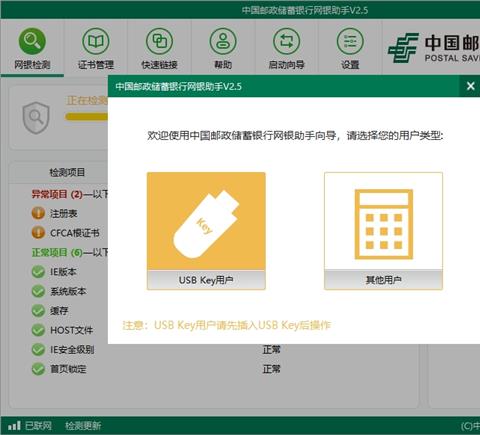480x435 pixels.
Task: Click the USB Key insertion notice text
Action: pos(226,325)
